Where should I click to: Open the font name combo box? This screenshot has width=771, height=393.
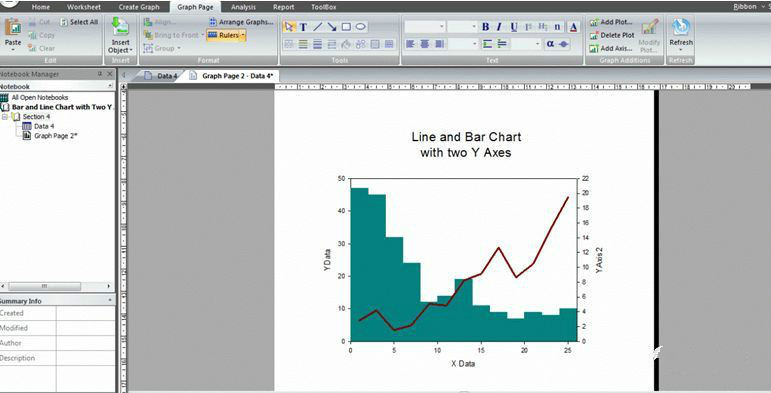click(425, 27)
